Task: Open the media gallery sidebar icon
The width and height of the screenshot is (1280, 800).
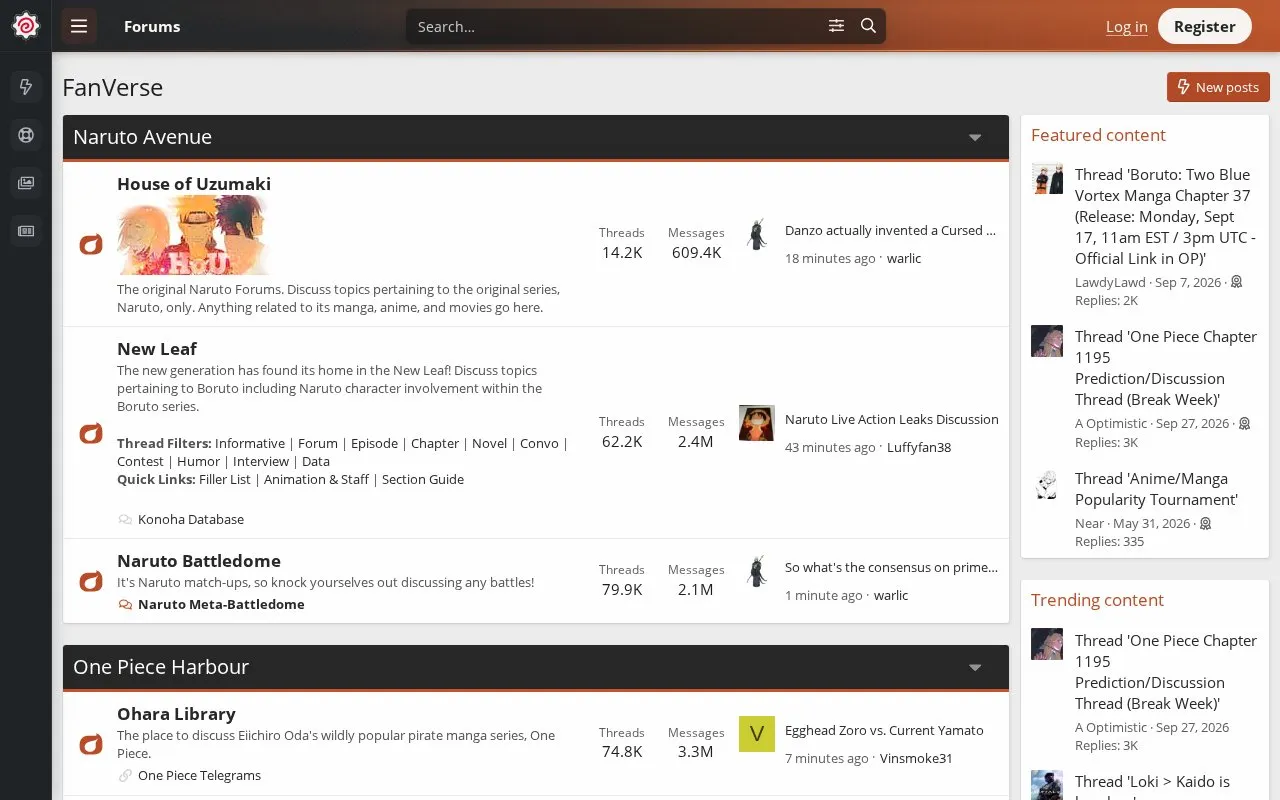Action: (26, 183)
